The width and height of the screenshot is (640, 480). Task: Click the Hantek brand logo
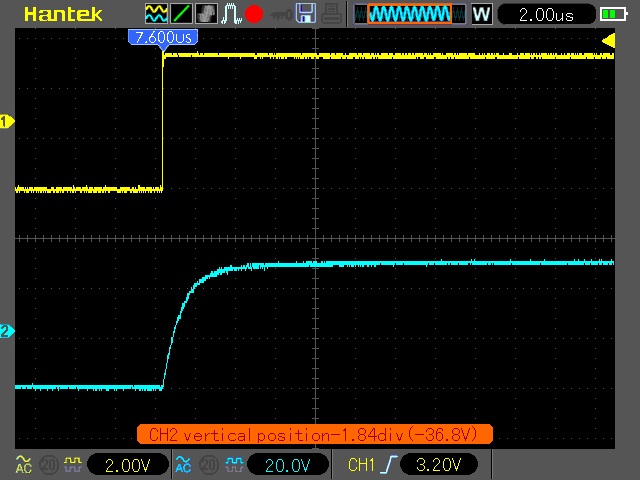coord(63,15)
